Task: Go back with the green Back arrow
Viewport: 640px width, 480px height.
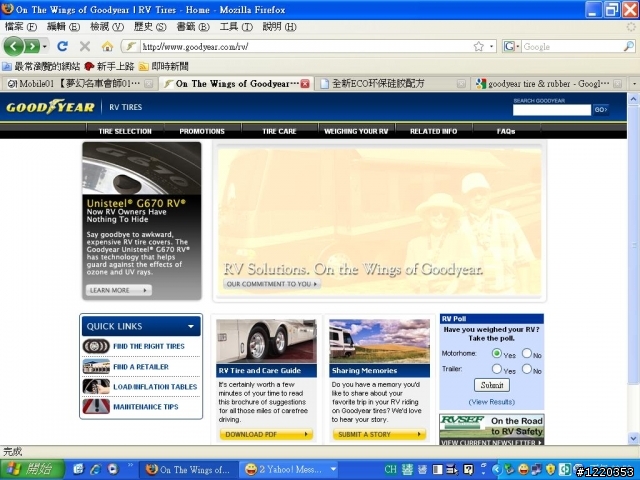Action: [x=13, y=46]
